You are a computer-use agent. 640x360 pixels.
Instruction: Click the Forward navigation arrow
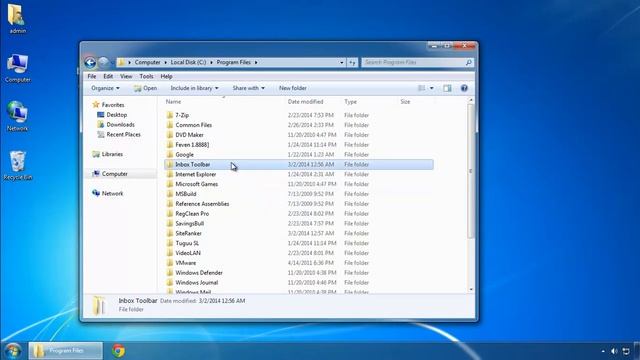(x=104, y=62)
